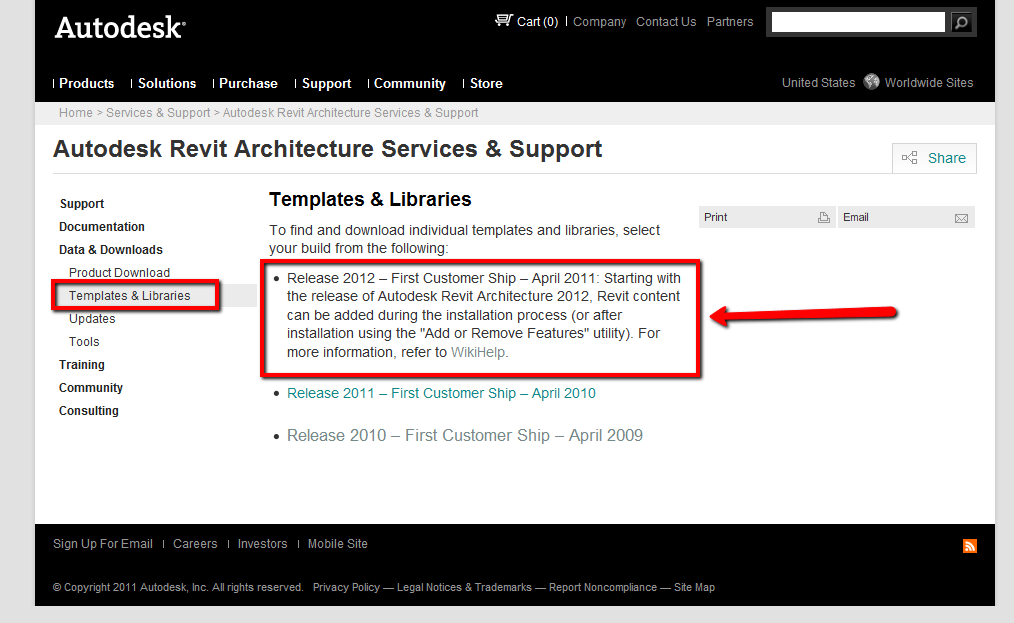The width and height of the screenshot is (1014, 623).
Task: Click United States region link
Action: tap(818, 83)
